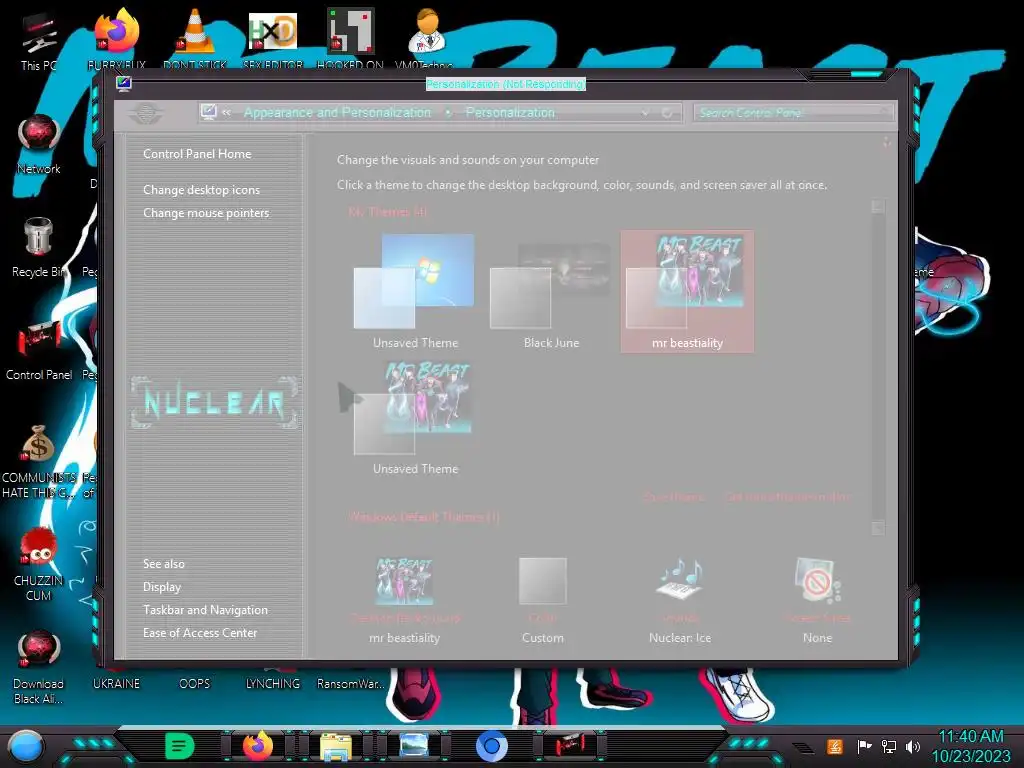Open Control Panel Home link
Viewport: 1024px width, 768px height.
(x=197, y=153)
